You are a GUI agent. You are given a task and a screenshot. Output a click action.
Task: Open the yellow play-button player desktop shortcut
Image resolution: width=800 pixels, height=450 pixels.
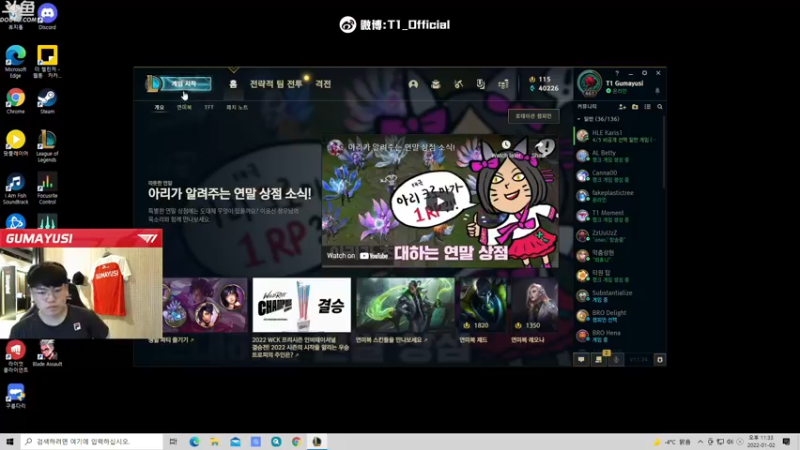15,143
